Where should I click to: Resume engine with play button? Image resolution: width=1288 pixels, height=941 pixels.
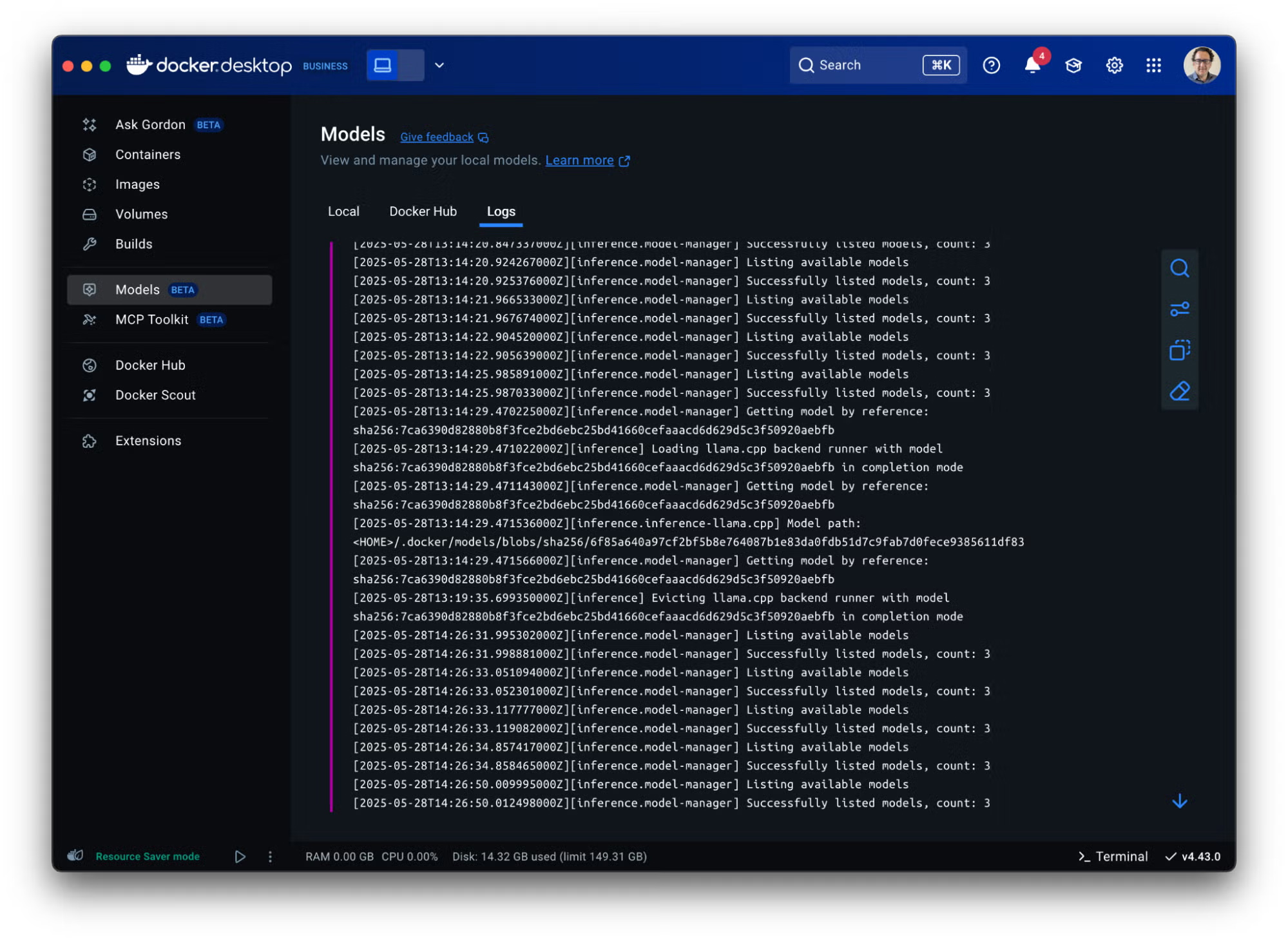pyautogui.click(x=240, y=856)
